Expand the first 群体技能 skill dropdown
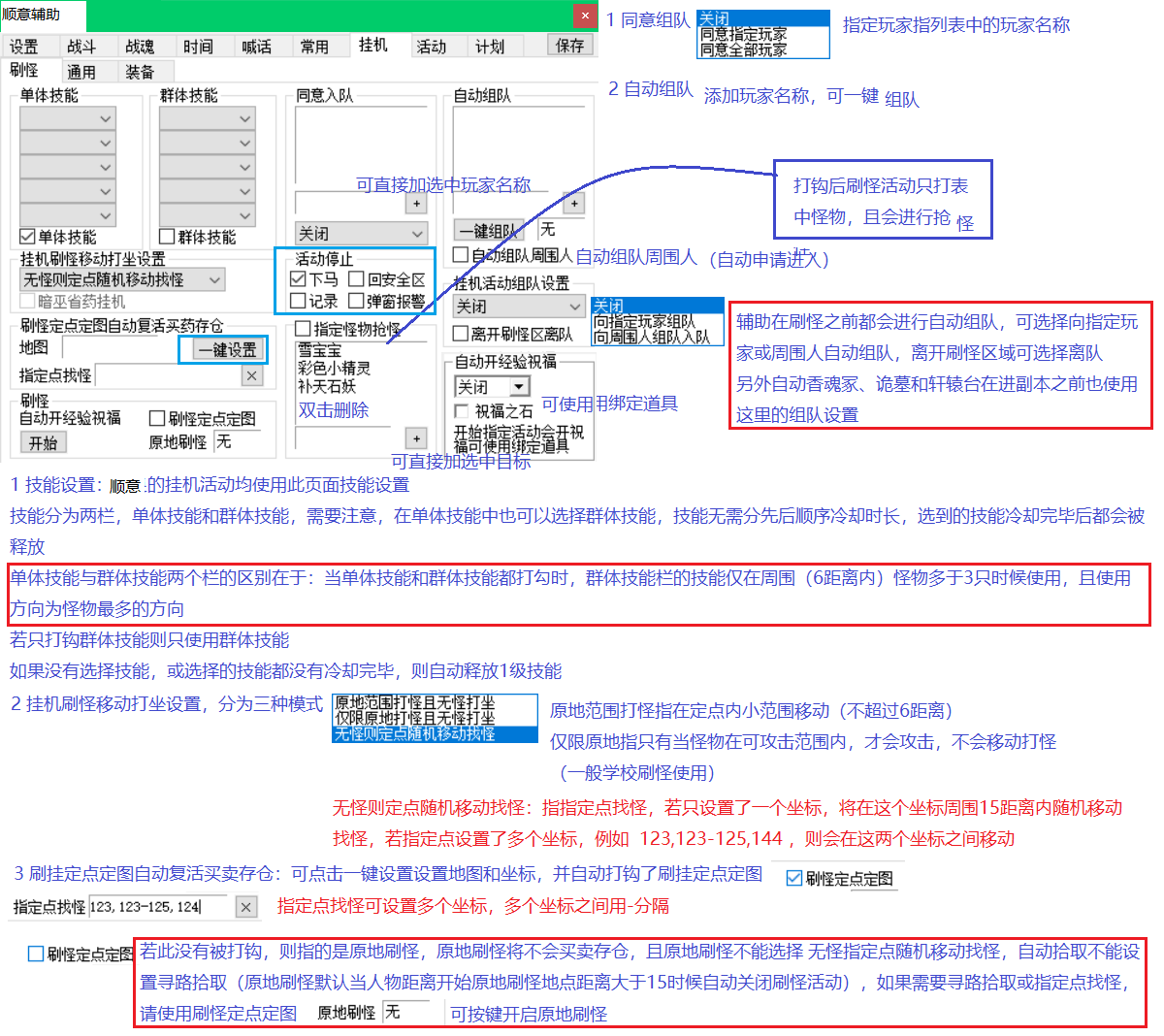This screenshot has height=1036, width=1164. (208, 118)
